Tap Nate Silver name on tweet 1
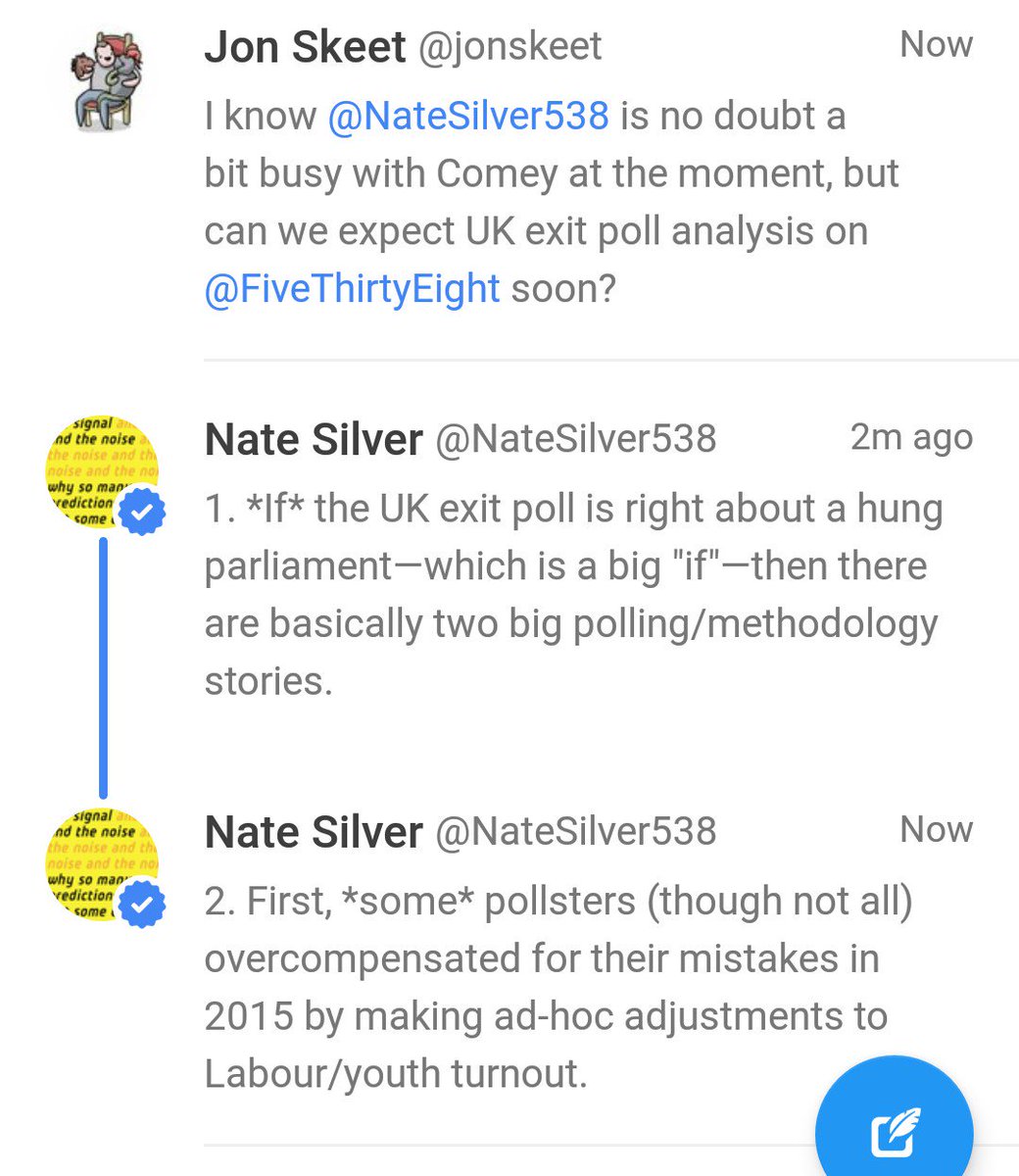The height and width of the screenshot is (1176, 1019). (314, 440)
